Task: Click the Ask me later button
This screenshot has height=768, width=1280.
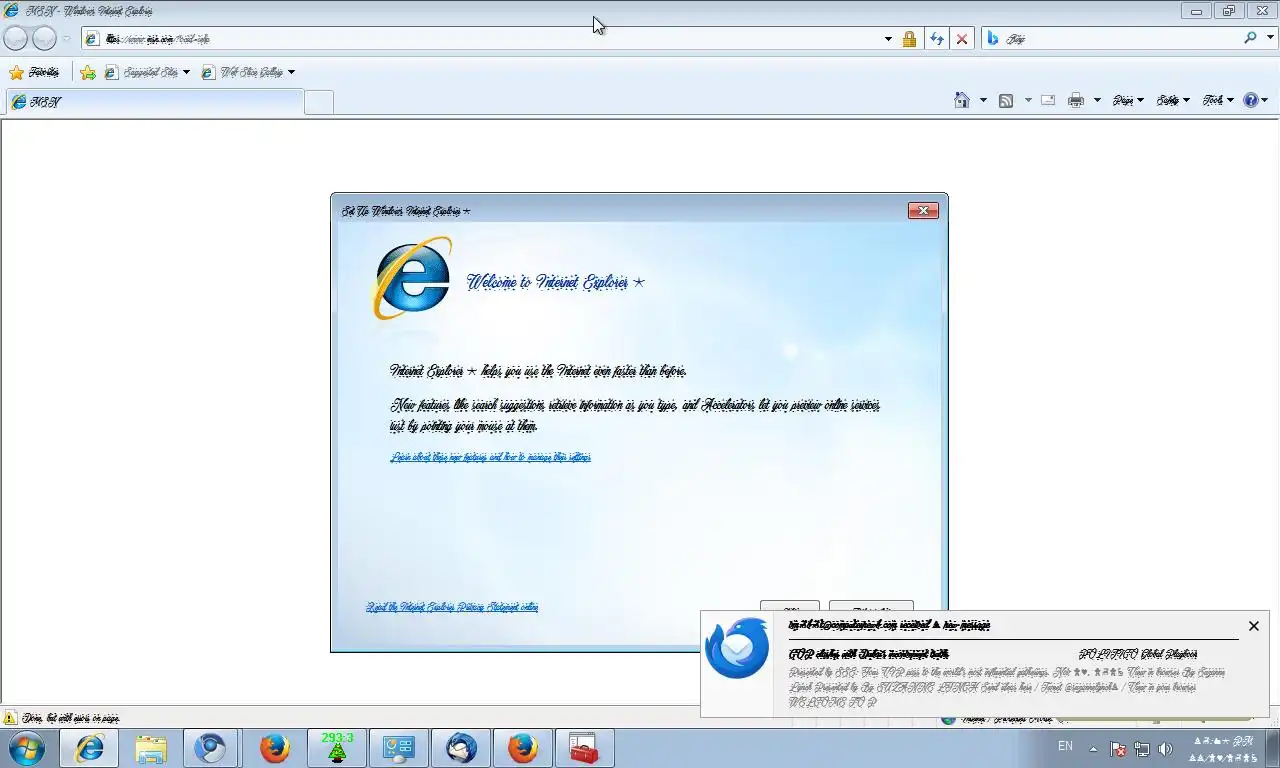Action: click(871, 606)
